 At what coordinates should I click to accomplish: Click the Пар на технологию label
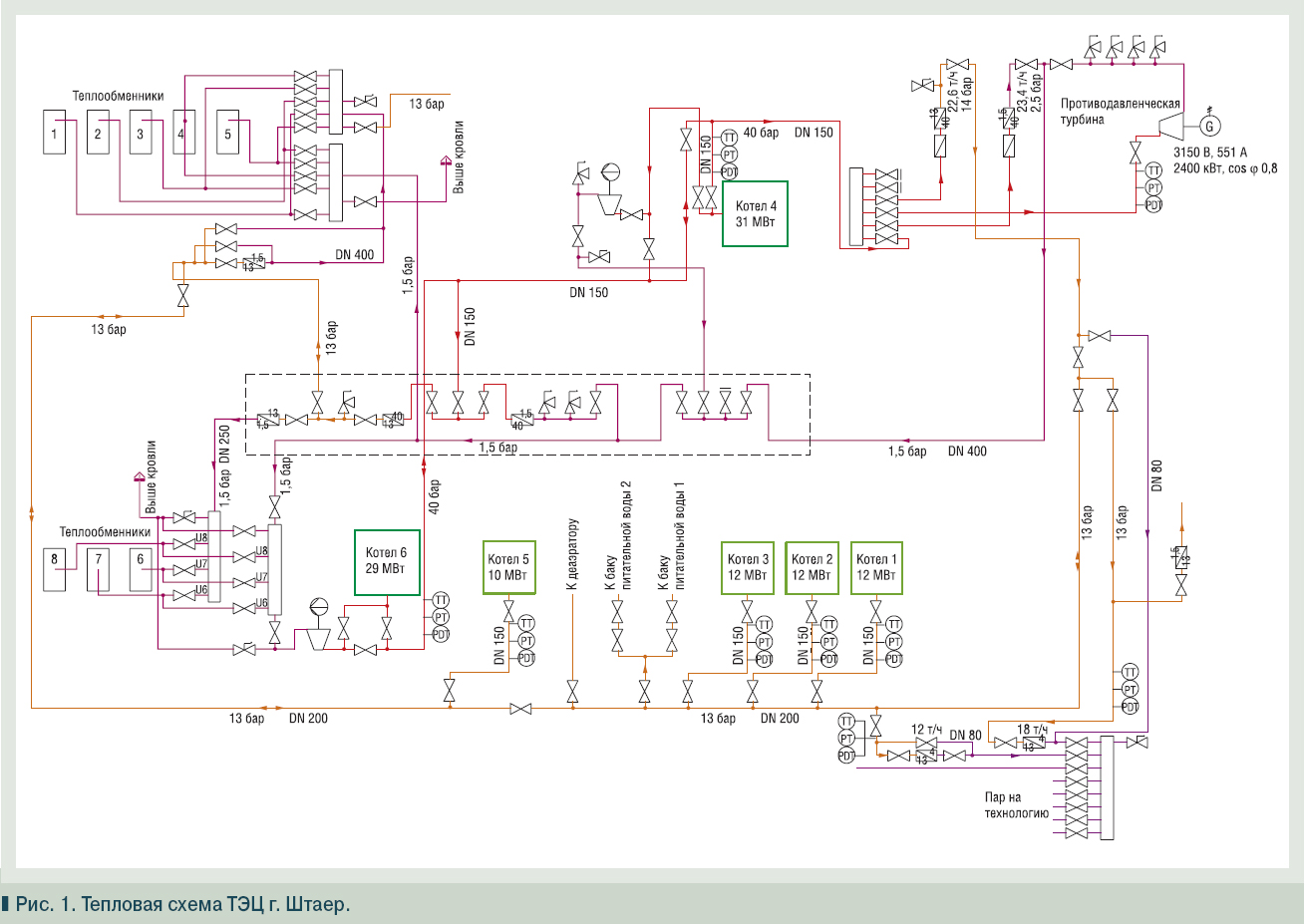point(1016,805)
